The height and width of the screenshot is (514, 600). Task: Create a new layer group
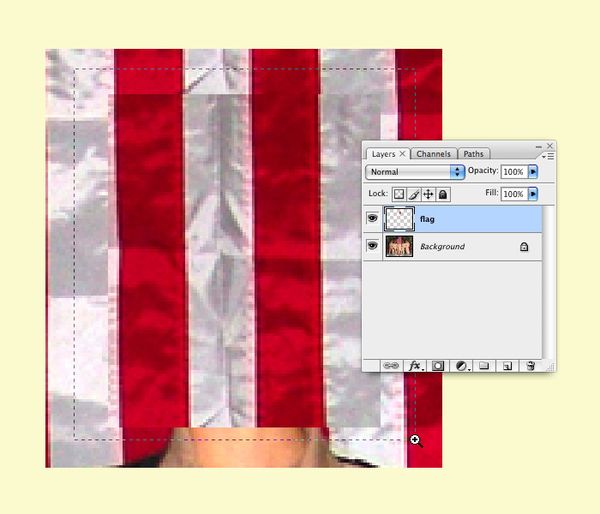(x=484, y=366)
